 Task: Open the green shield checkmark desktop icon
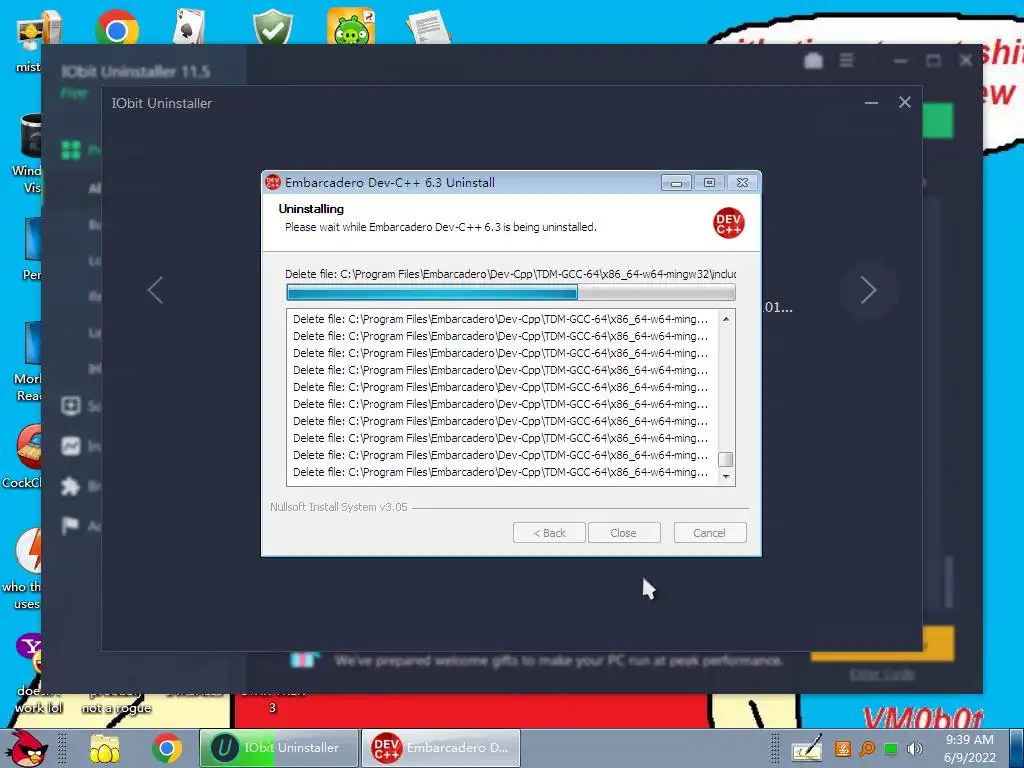pos(272,27)
